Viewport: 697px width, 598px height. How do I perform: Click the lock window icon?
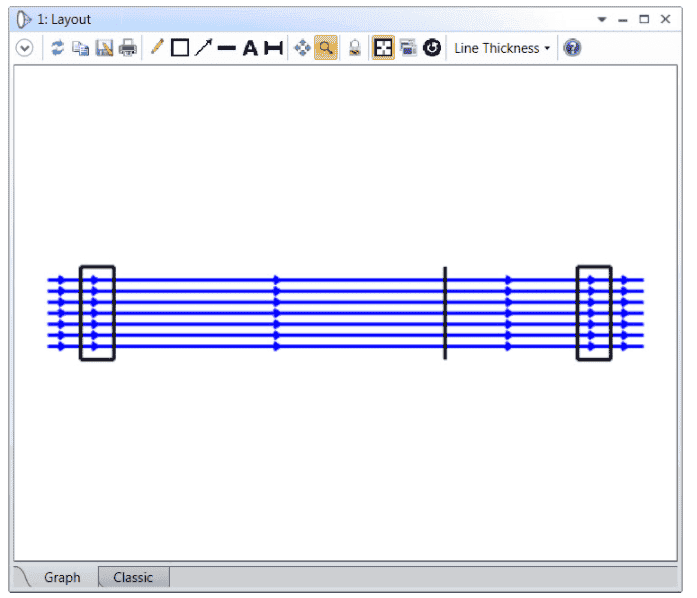[355, 48]
